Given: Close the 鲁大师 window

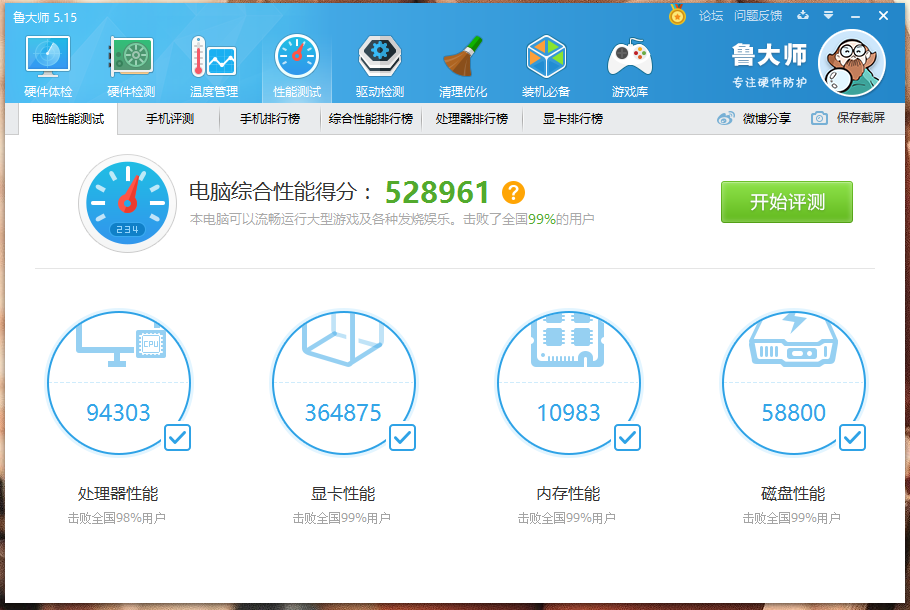Looking at the screenshot, I should coord(883,16).
